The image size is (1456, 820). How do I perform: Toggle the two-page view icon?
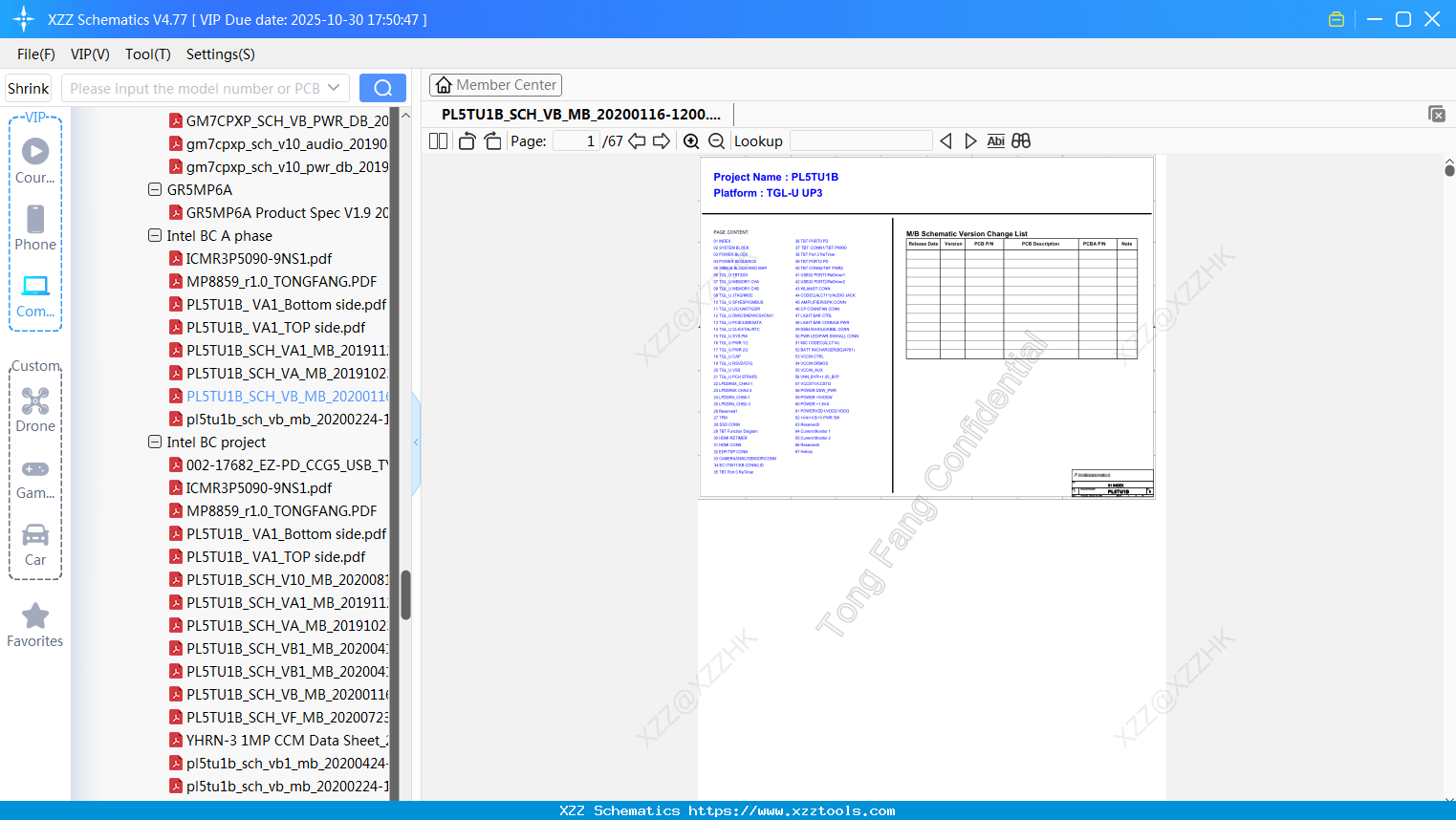pyautogui.click(x=438, y=141)
